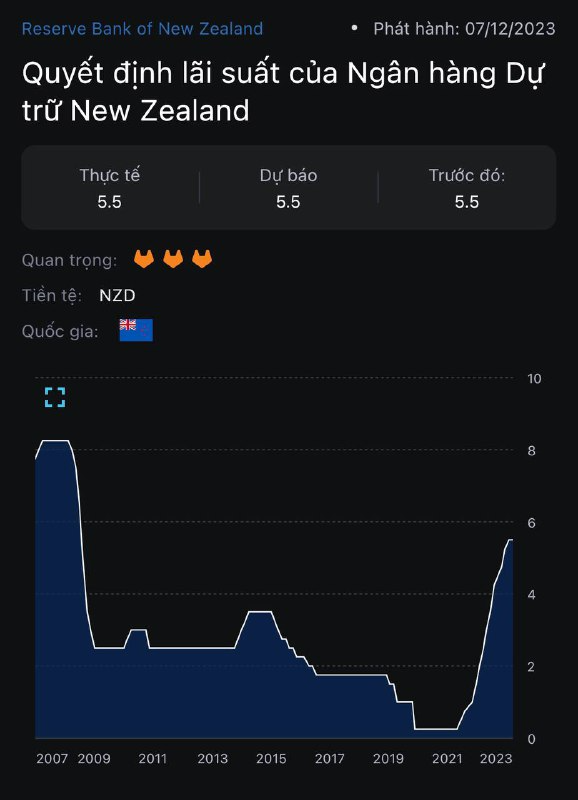Tap the New Zealand flag icon
The image size is (578, 800).
click(x=136, y=330)
